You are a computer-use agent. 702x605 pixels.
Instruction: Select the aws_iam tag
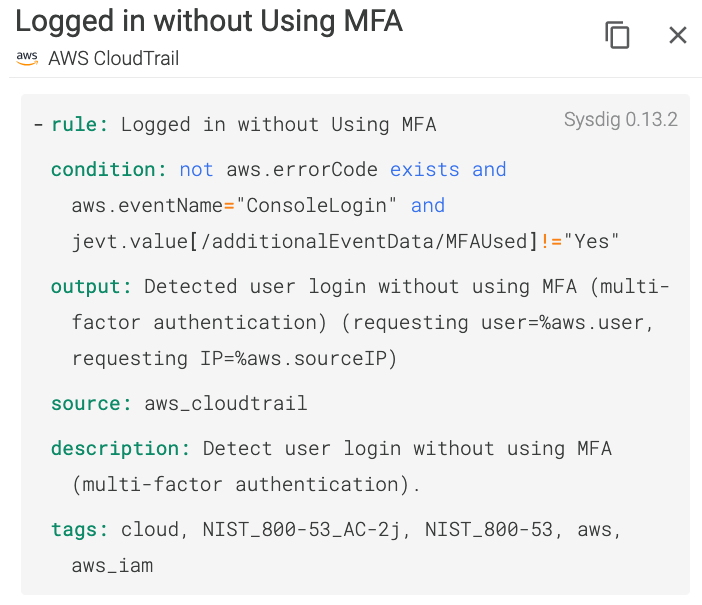[112, 565]
